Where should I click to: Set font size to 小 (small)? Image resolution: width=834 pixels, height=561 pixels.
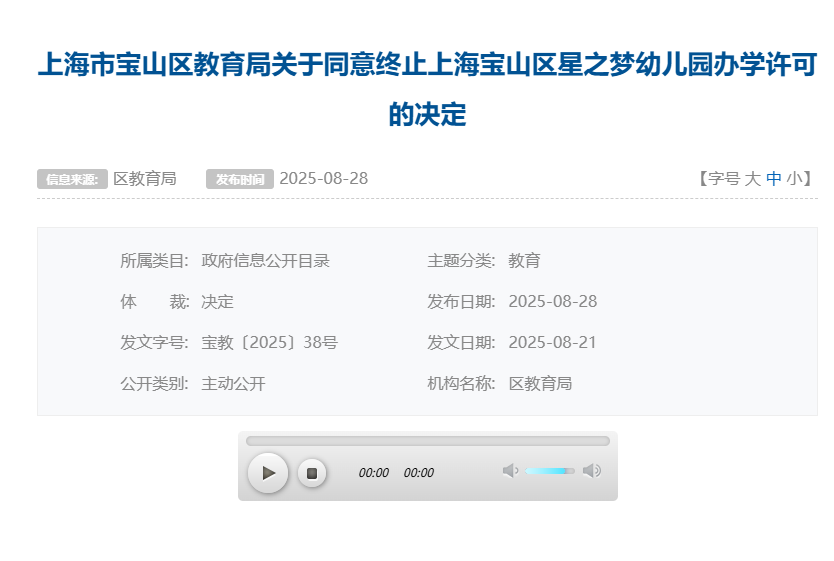[x=793, y=179]
